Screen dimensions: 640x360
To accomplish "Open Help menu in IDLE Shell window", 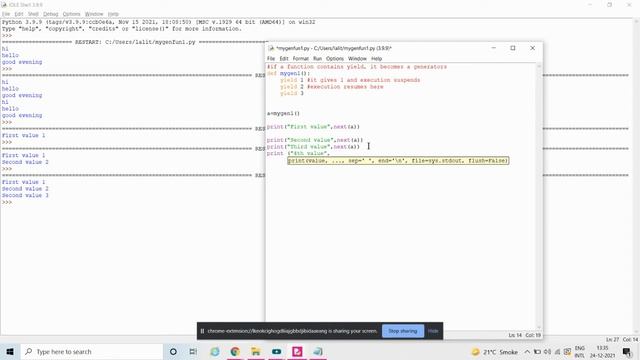I will [113, 14].
